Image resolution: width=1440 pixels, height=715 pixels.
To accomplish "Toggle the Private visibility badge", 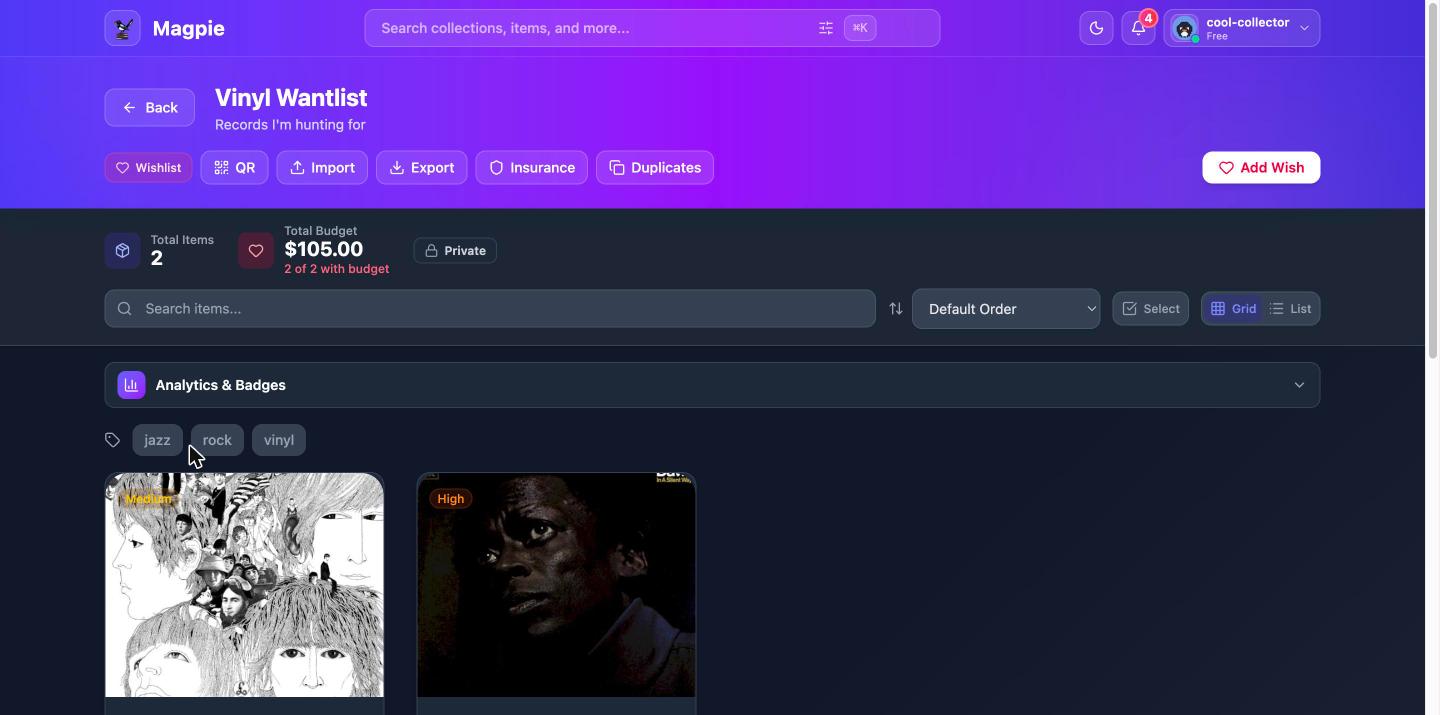I will pyautogui.click(x=455, y=251).
